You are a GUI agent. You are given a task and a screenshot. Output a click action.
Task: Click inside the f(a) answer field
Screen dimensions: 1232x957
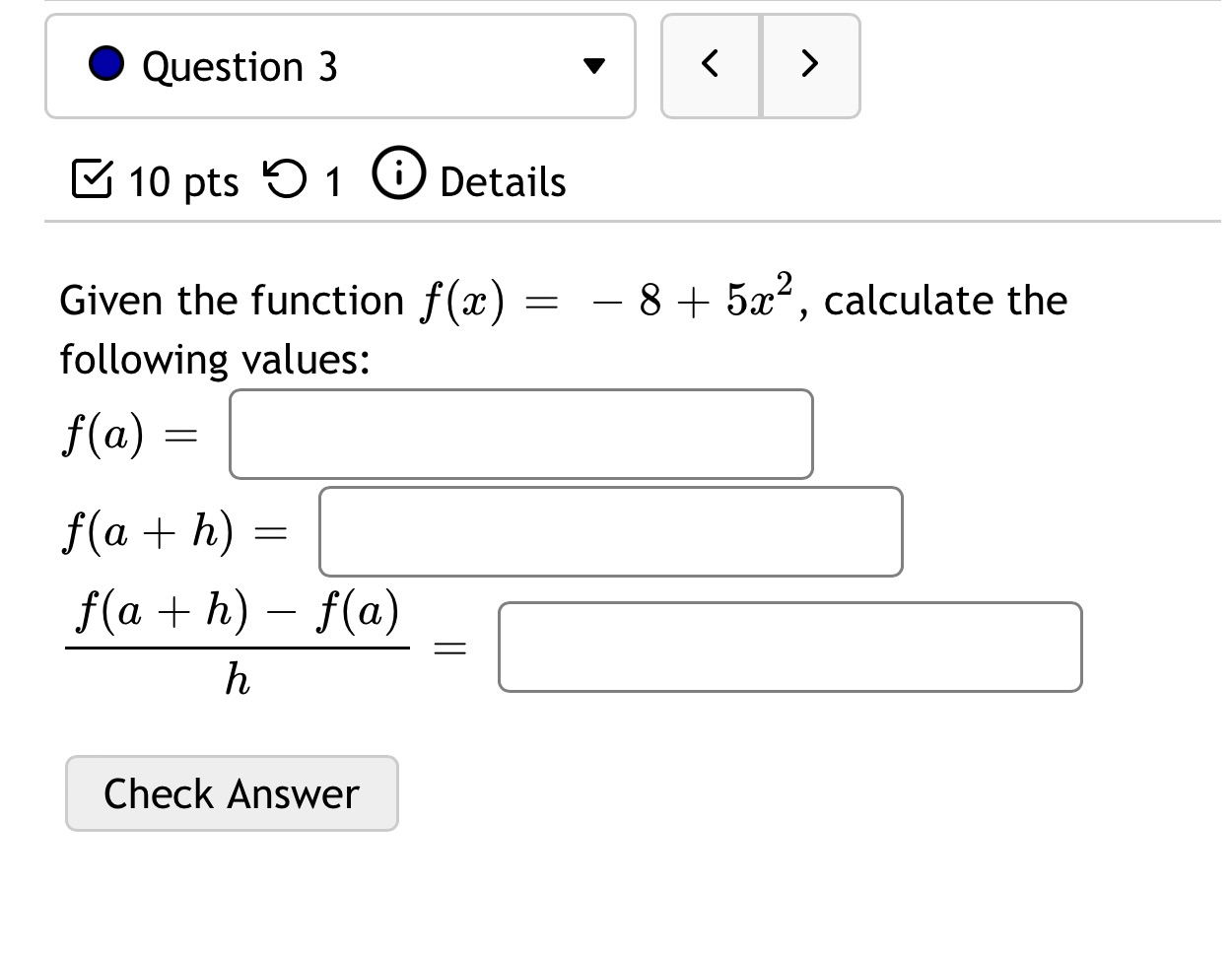click(x=520, y=434)
